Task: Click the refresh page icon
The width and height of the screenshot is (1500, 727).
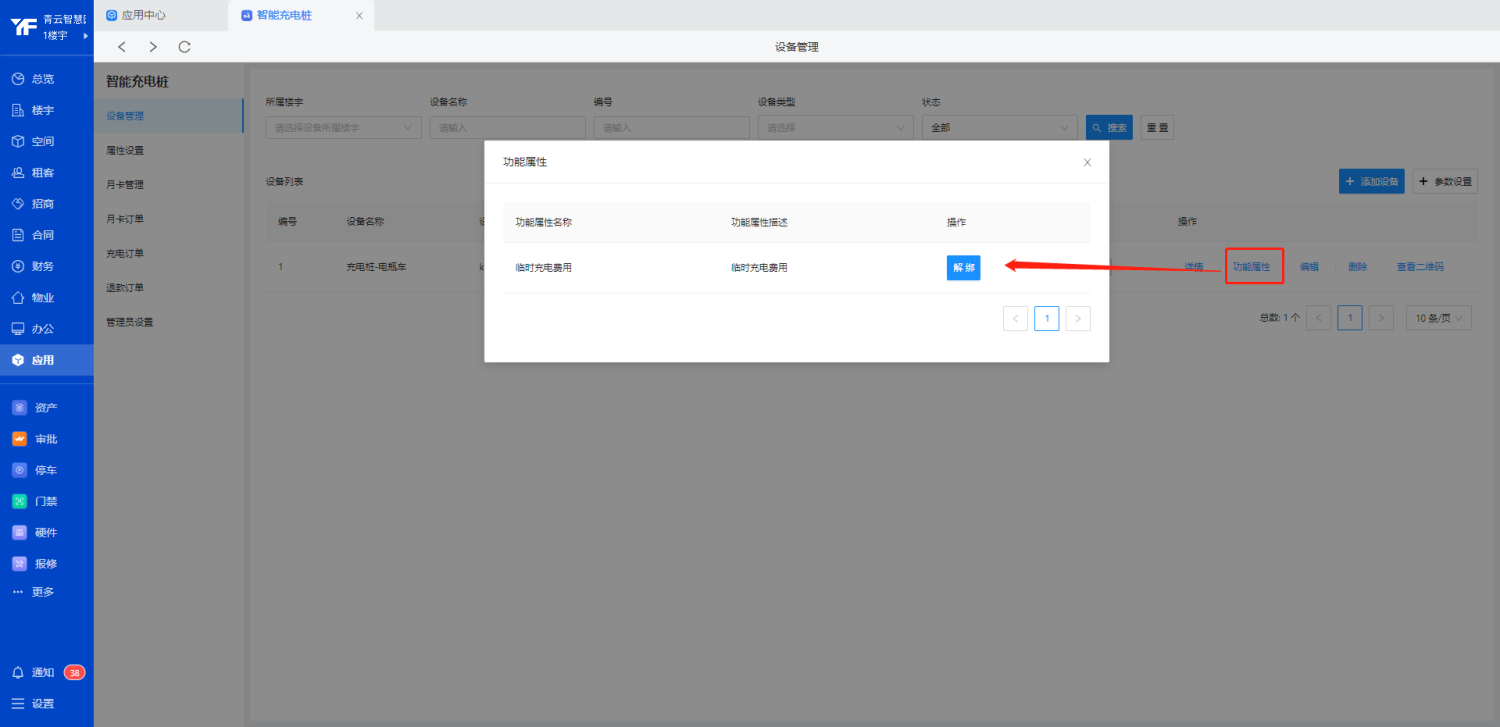Action: 184,47
